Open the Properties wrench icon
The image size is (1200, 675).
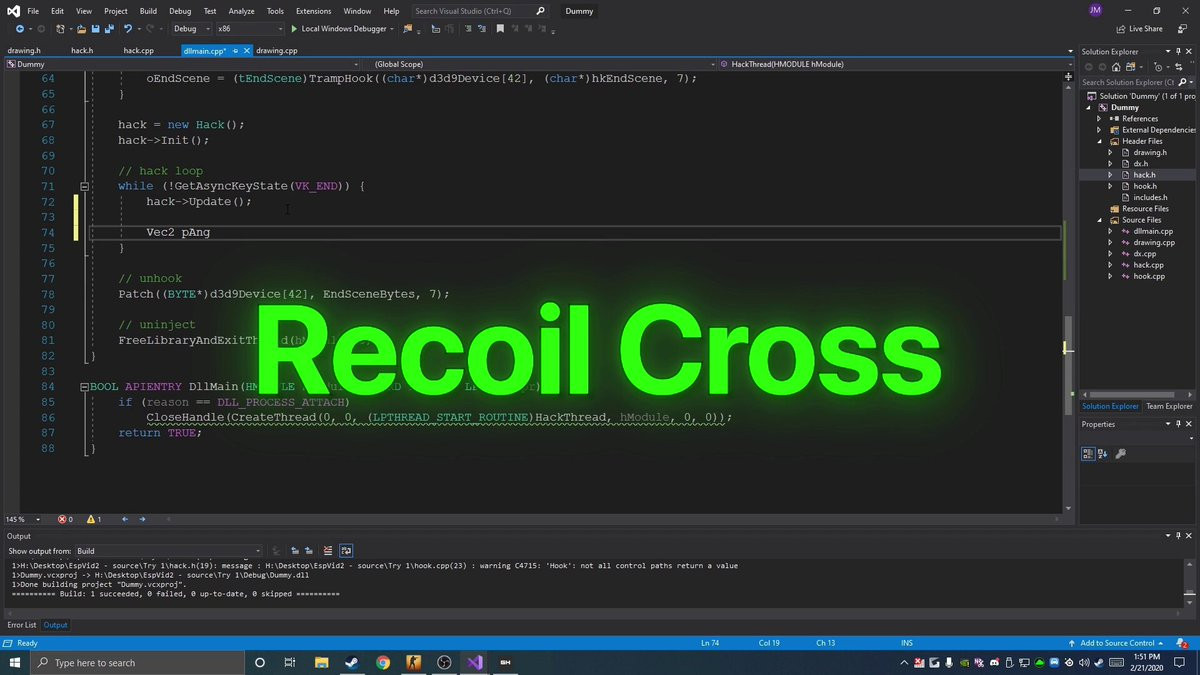[x=1120, y=454]
